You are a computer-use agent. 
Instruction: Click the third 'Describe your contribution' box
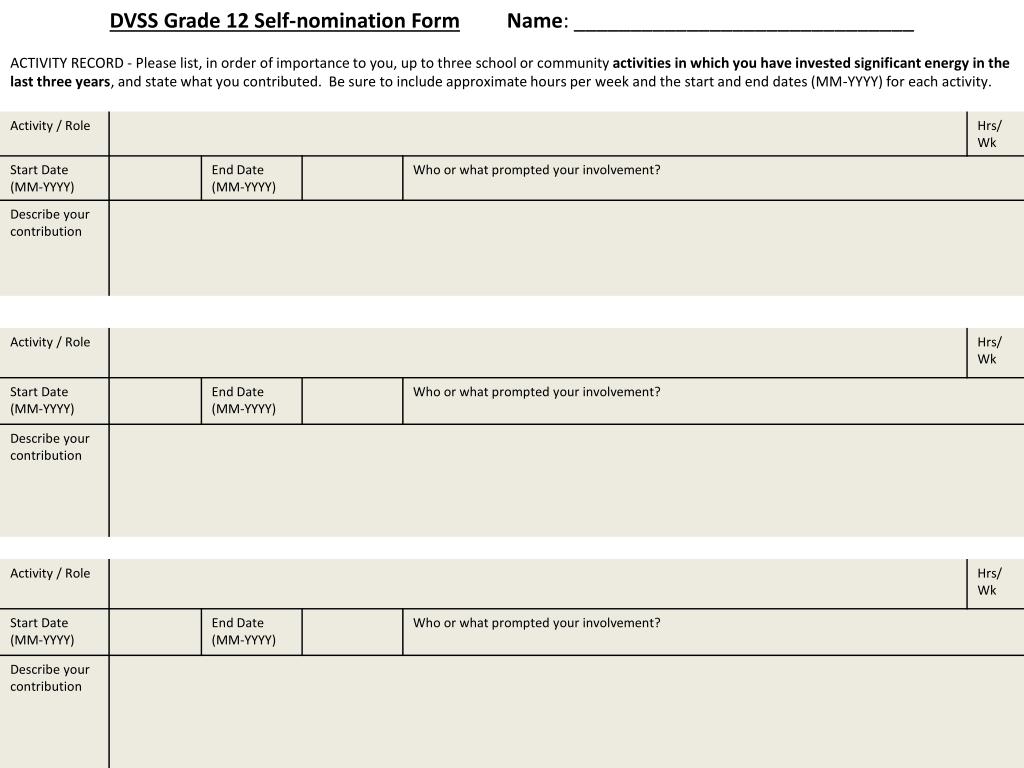567,712
